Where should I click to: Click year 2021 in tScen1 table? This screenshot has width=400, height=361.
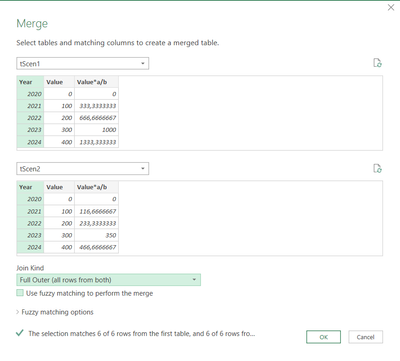(x=30, y=106)
